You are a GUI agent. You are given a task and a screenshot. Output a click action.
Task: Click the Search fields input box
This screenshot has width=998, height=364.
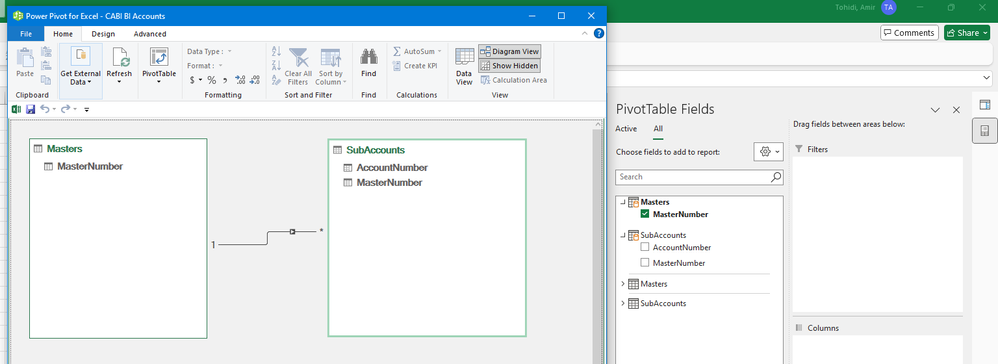699,177
